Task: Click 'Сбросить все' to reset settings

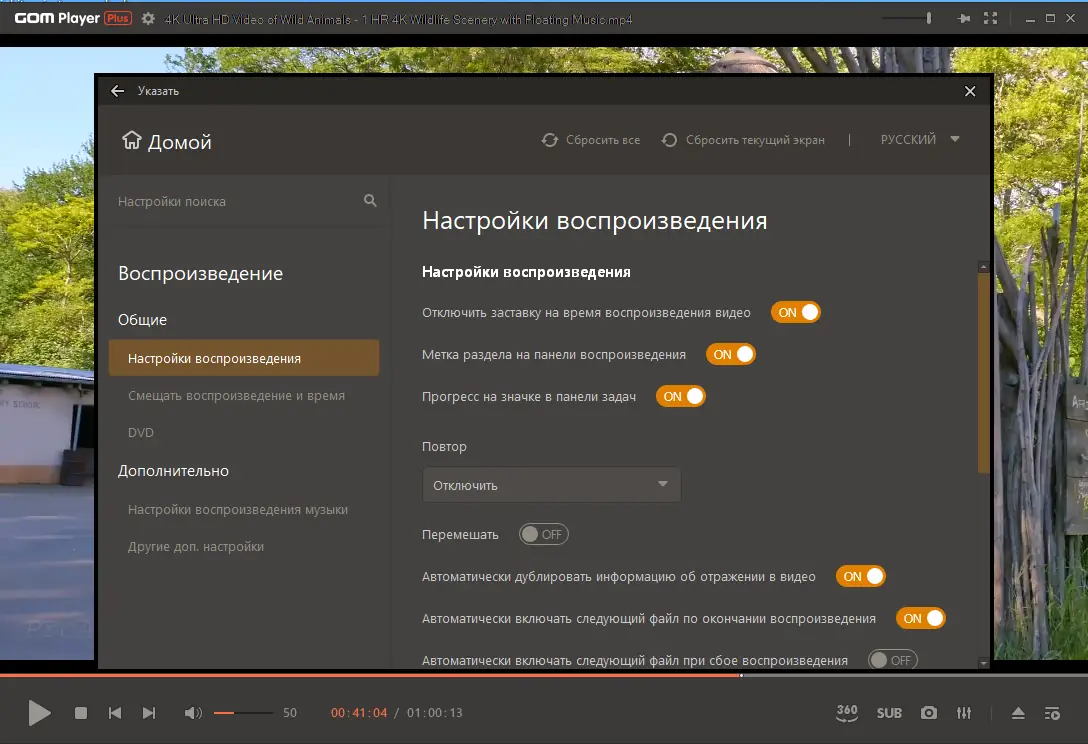Action: tap(591, 140)
